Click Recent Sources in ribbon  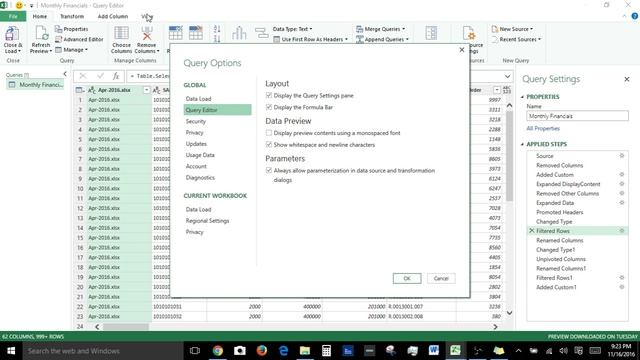tap(516, 39)
